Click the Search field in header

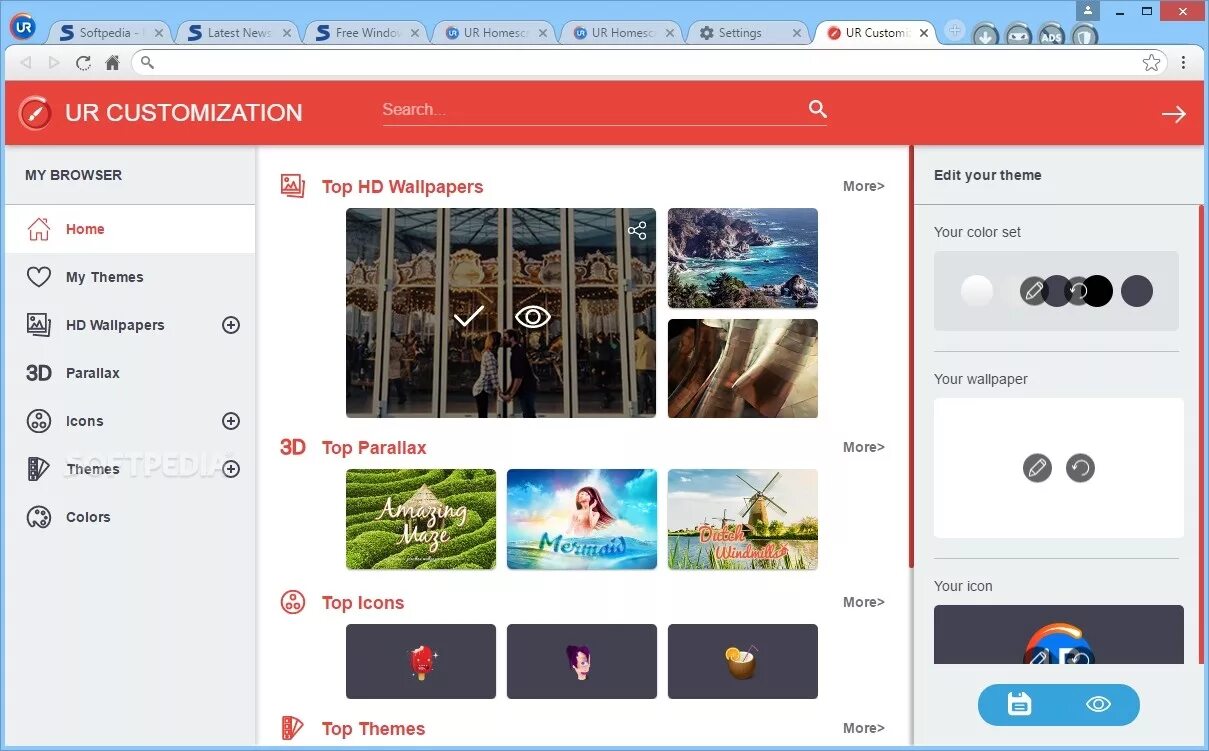click(592, 110)
